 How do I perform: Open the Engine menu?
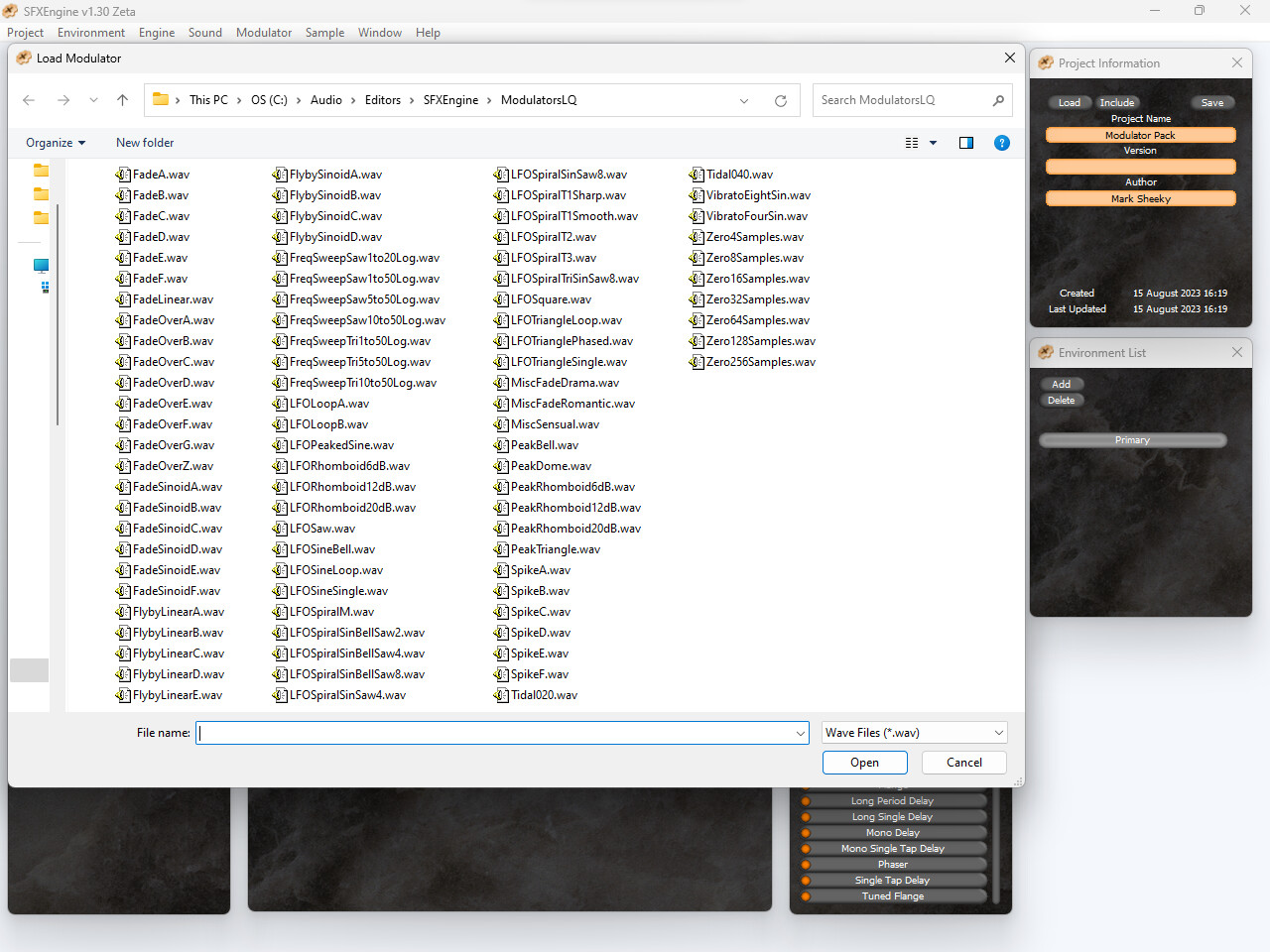click(x=156, y=32)
